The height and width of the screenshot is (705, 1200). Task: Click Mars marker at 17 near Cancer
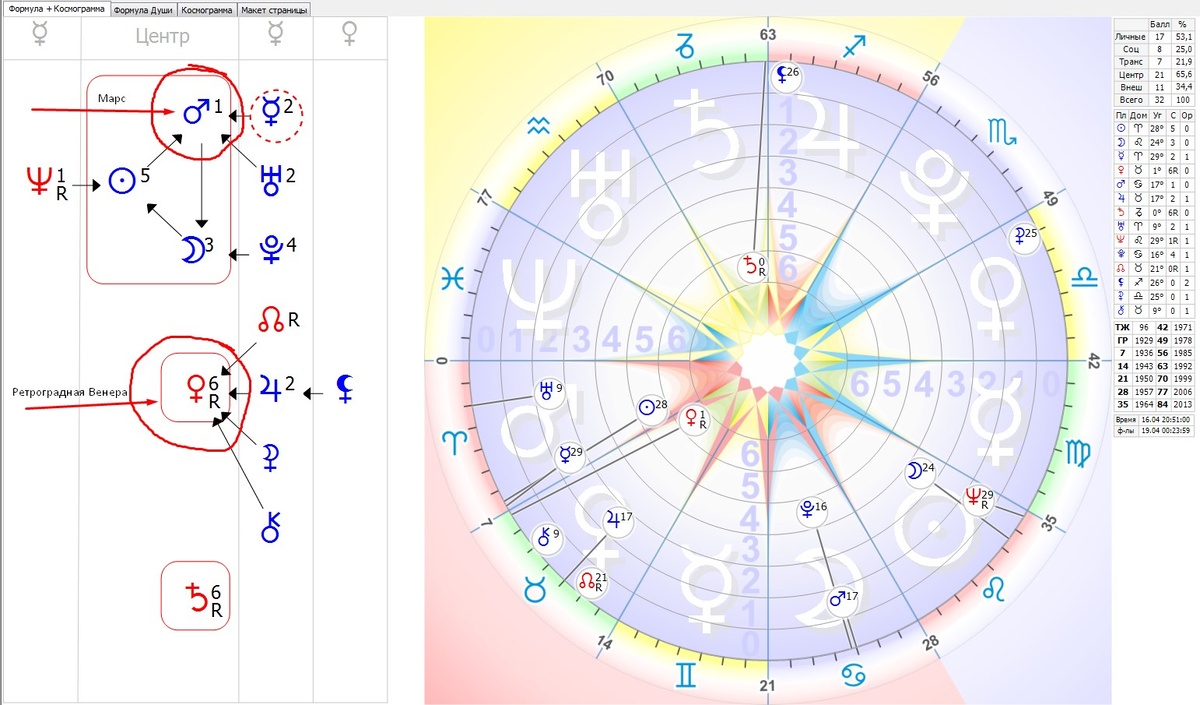[x=843, y=599]
